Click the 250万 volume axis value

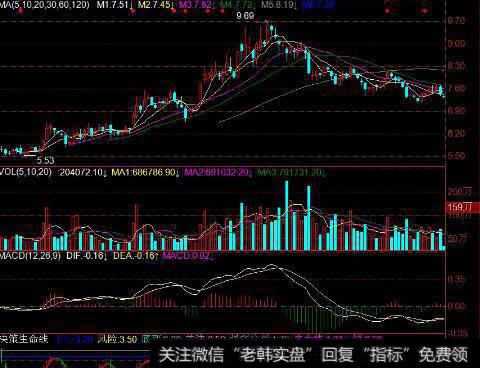[460, 192]
